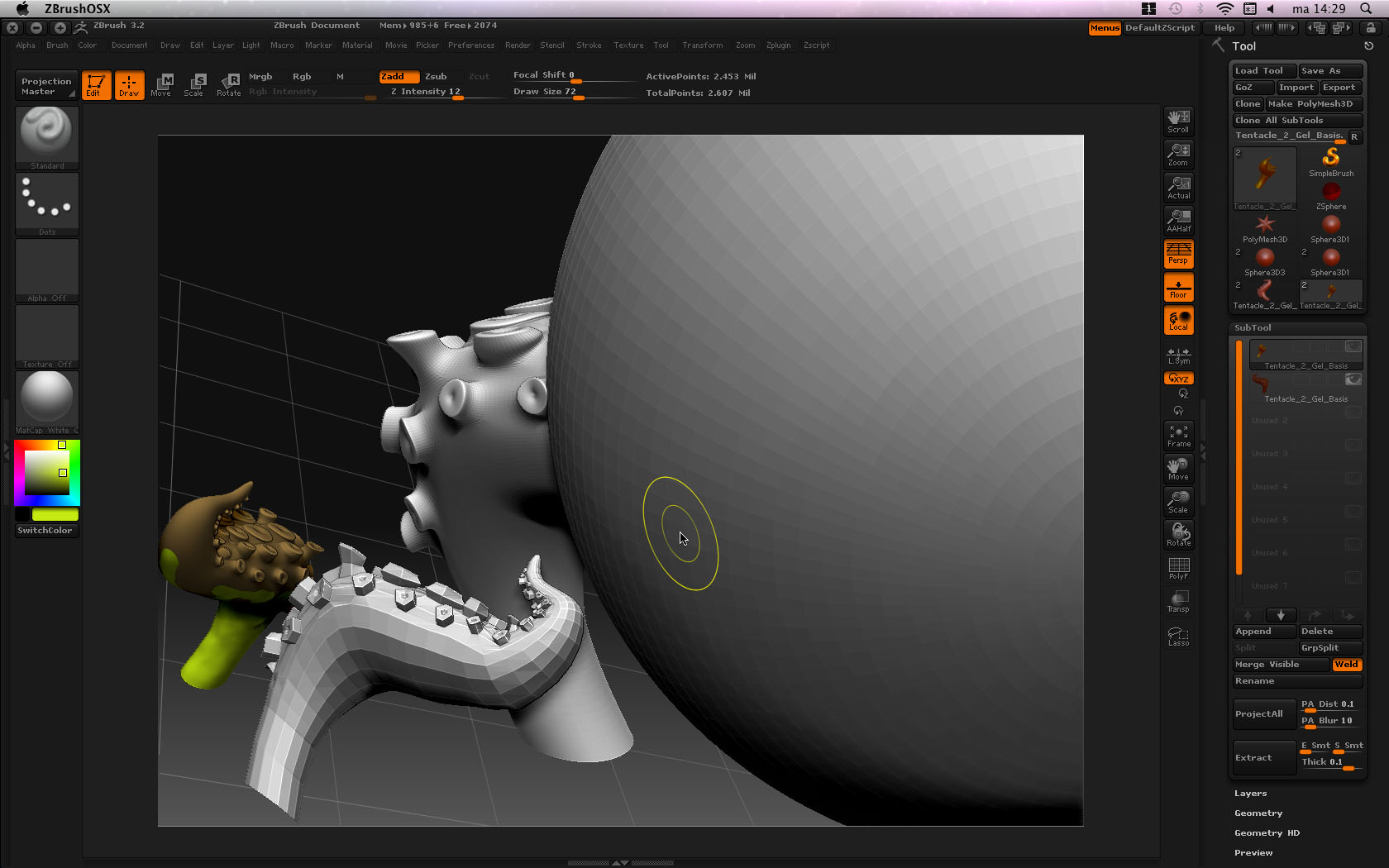Open the Standard brush thumbnail

coord(47,138)
